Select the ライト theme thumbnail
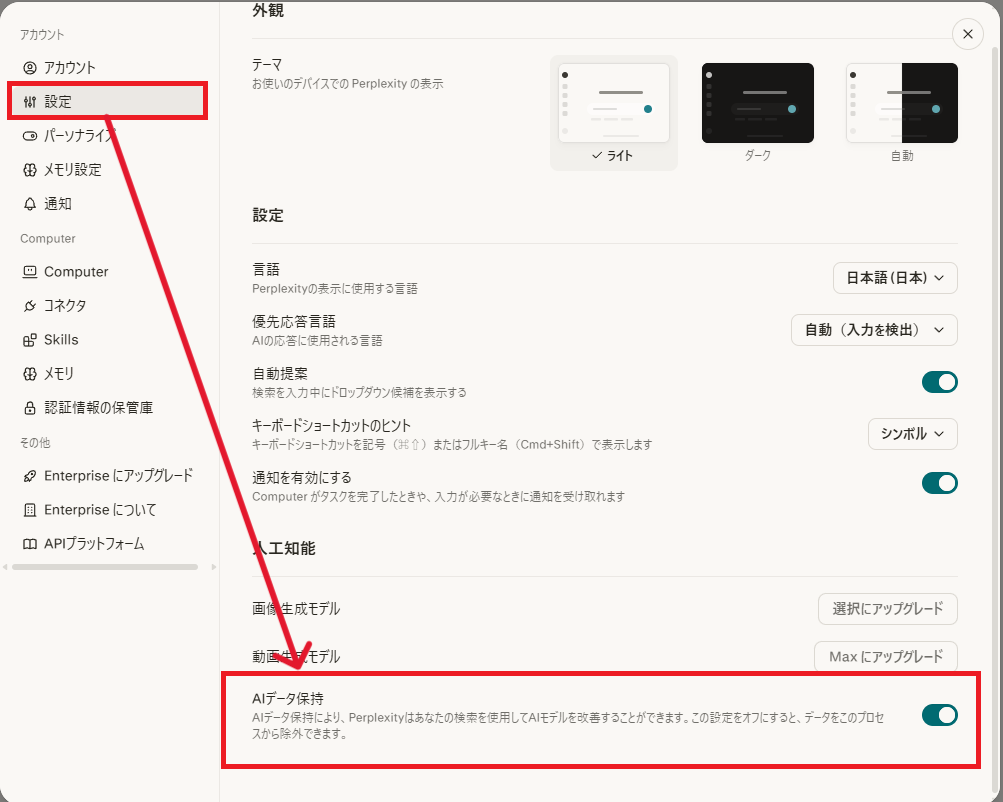1003x802 pixels. (613, 103)
